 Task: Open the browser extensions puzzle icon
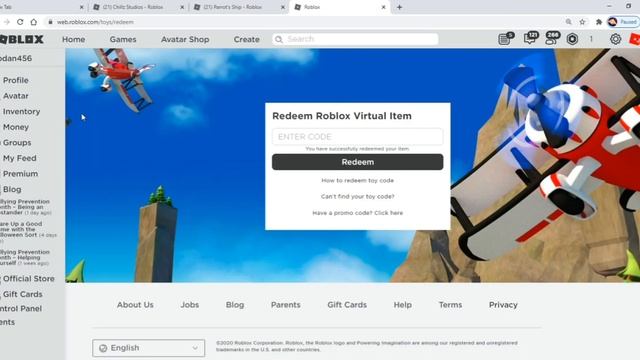(599, 22)
